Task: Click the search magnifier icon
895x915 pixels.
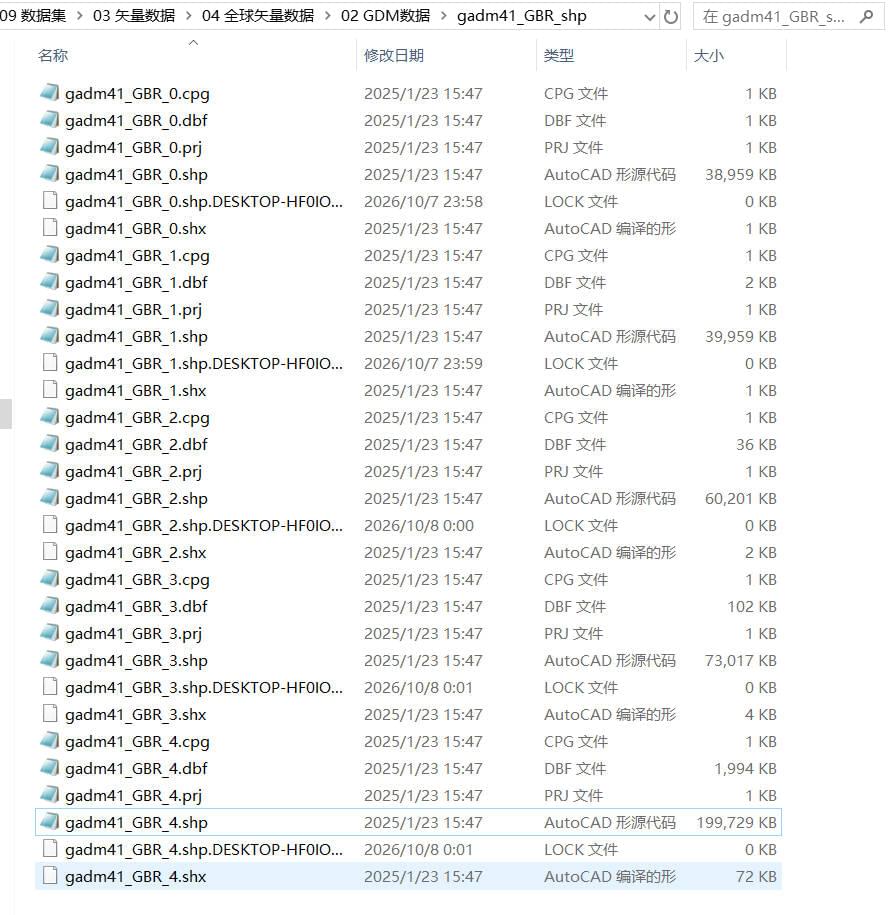Action: [866, 17]
